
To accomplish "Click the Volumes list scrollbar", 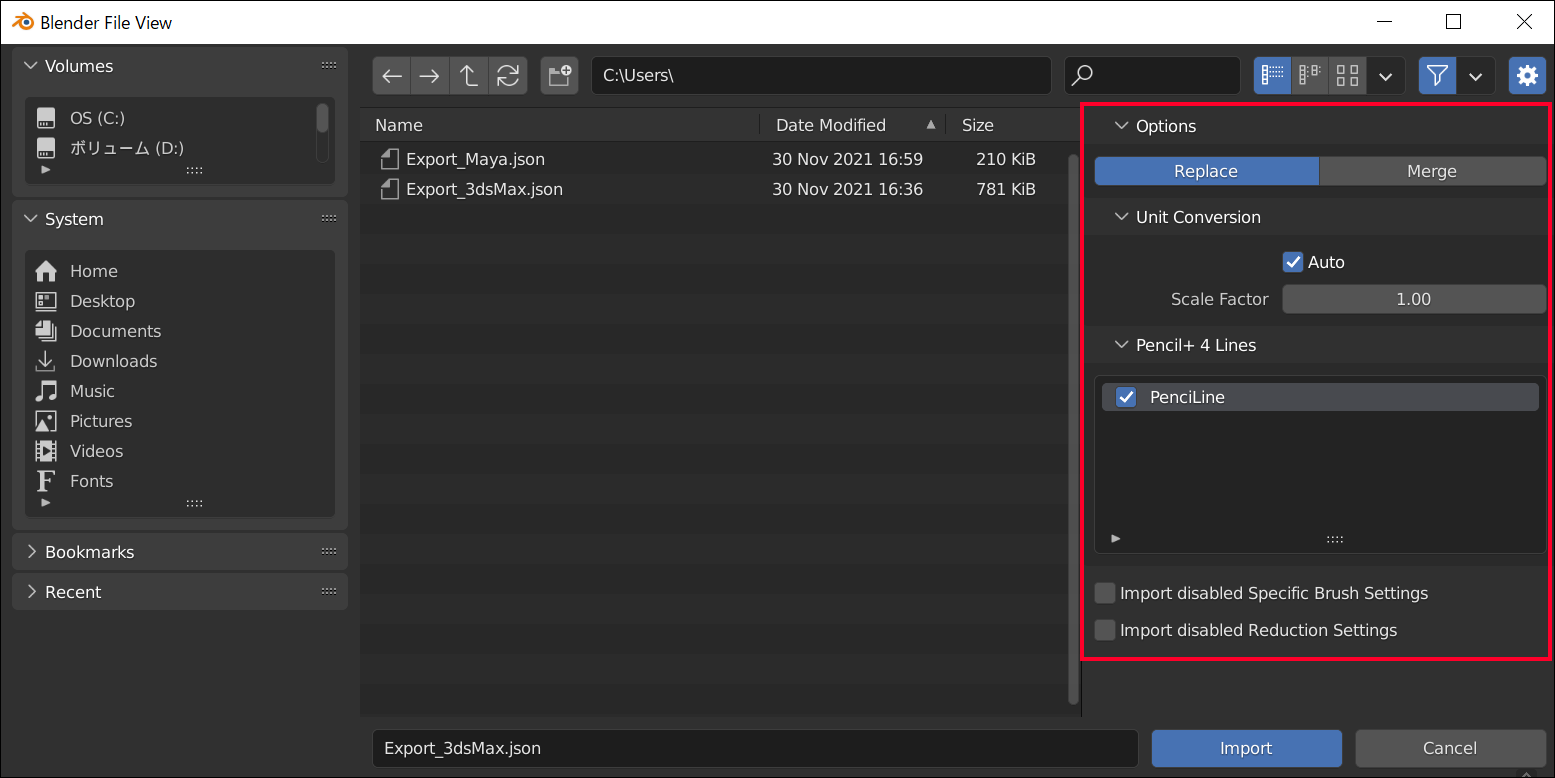I will pyautogui.click(x=322, y=118).
